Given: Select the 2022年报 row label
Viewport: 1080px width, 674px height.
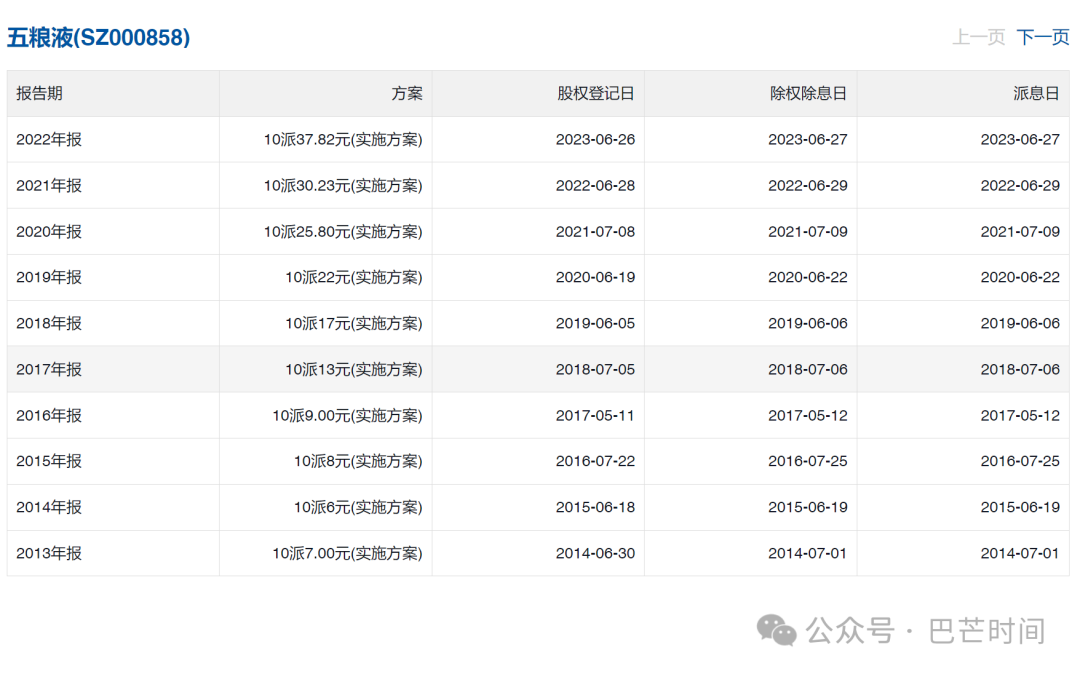Looking at the screenshot, I should pos(49,140).
